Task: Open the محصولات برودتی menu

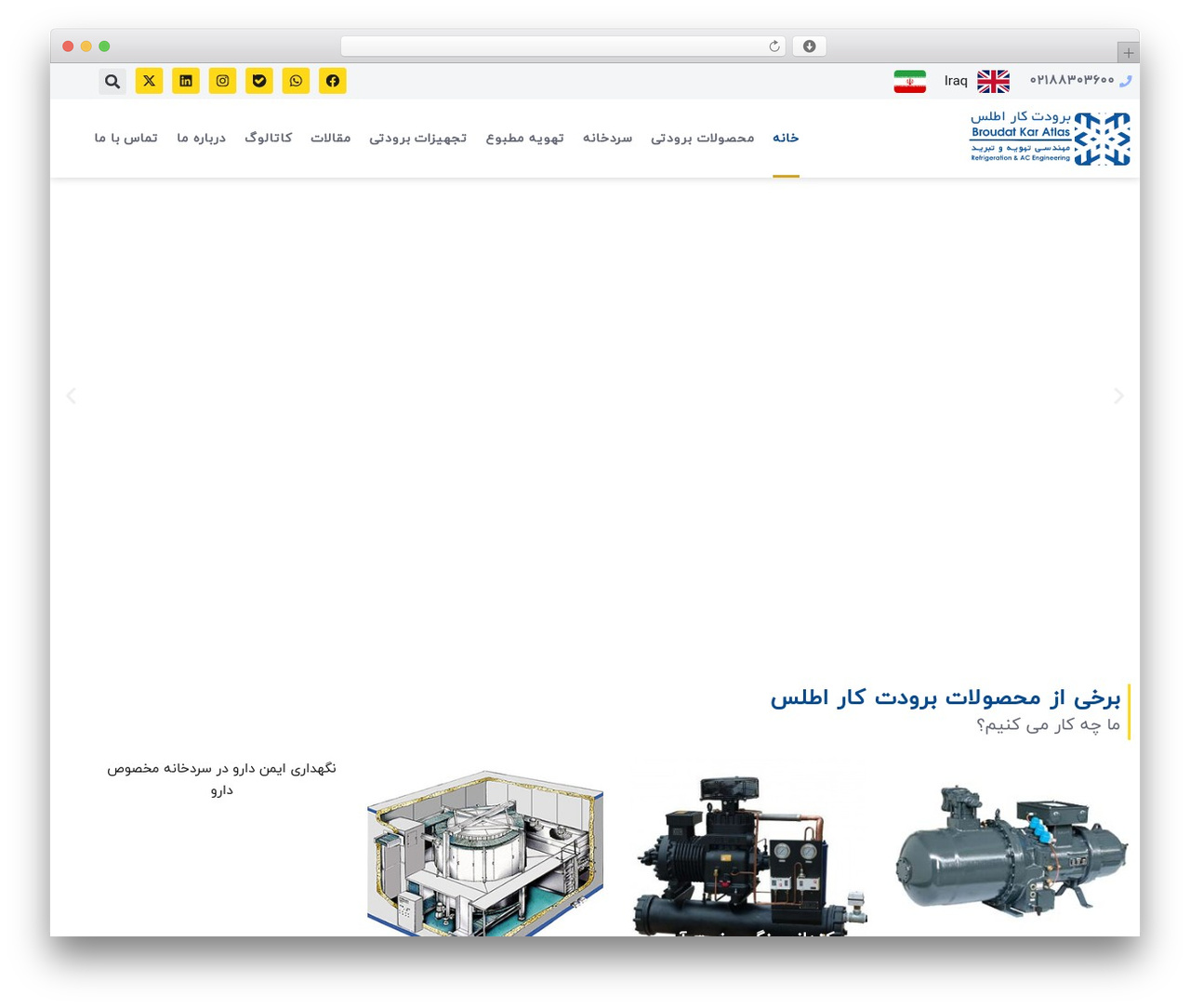Action: [x=702, y=138]
